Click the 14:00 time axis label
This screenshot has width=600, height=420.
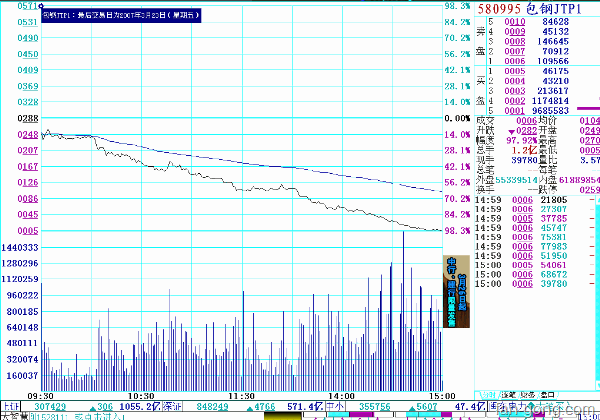pyautogui.click(x=341, y=396)
